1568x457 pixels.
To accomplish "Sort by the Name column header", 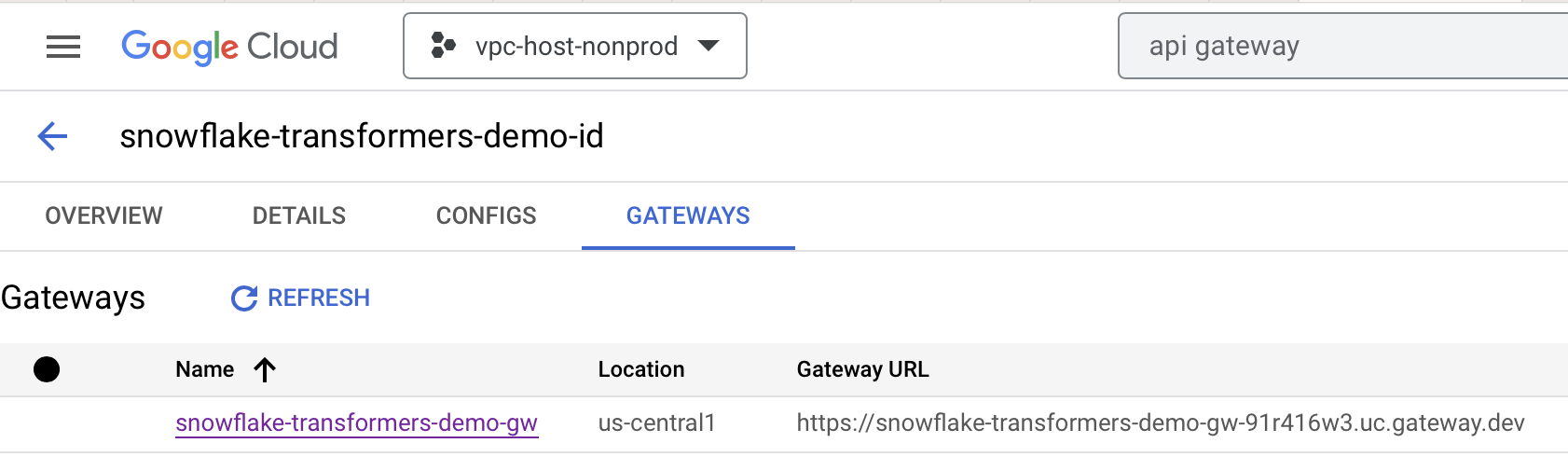I will click(205, 370).
